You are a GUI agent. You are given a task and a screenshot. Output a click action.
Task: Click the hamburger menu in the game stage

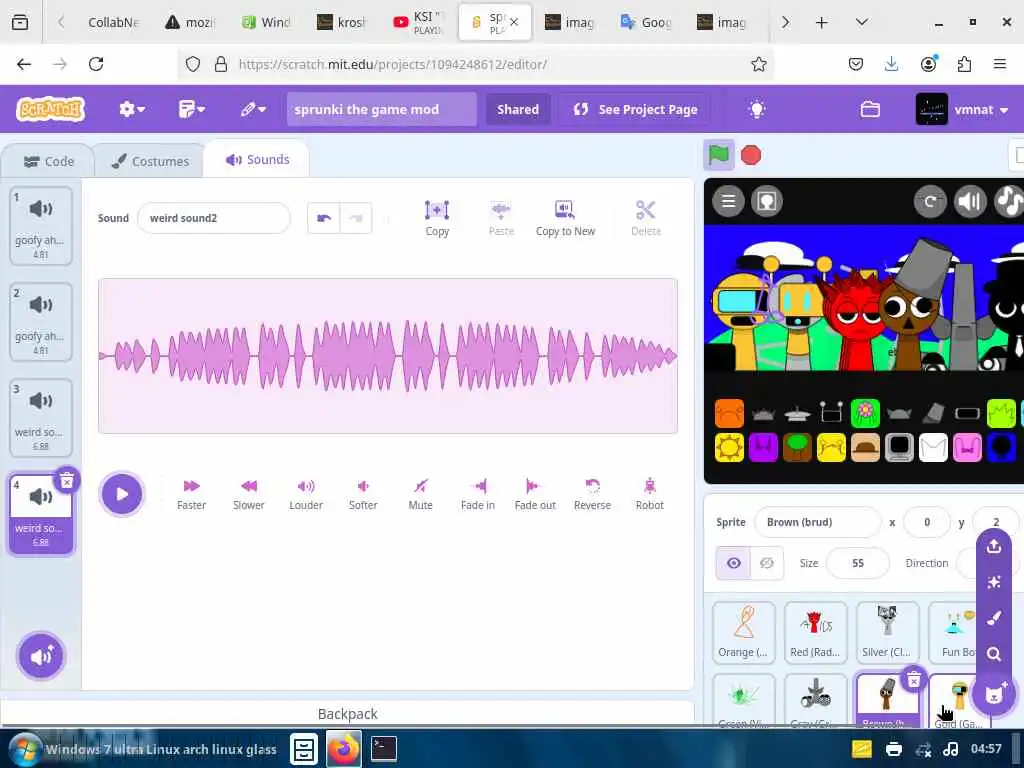(x=729, y=201)
